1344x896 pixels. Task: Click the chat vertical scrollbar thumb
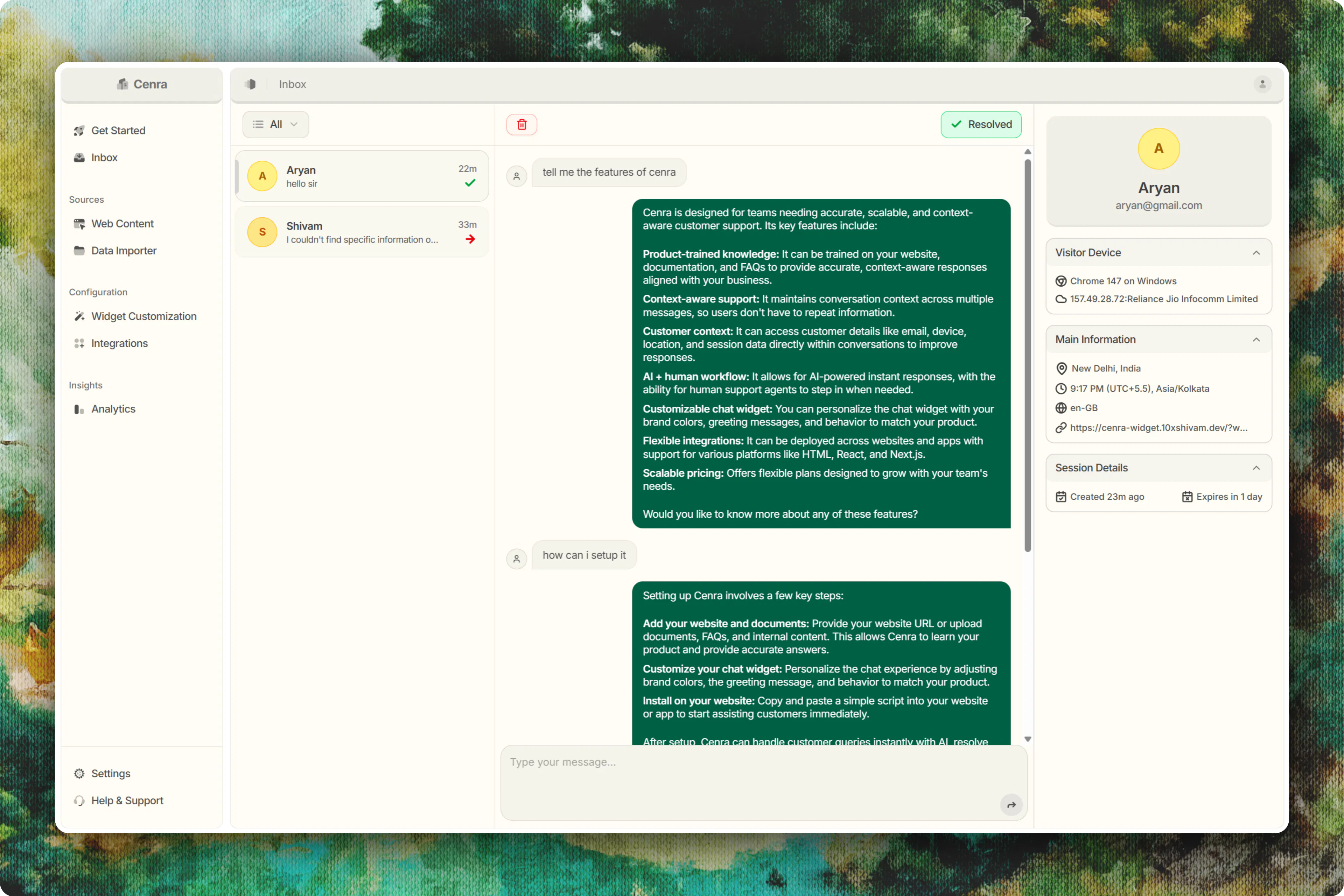click(1028, 356)
